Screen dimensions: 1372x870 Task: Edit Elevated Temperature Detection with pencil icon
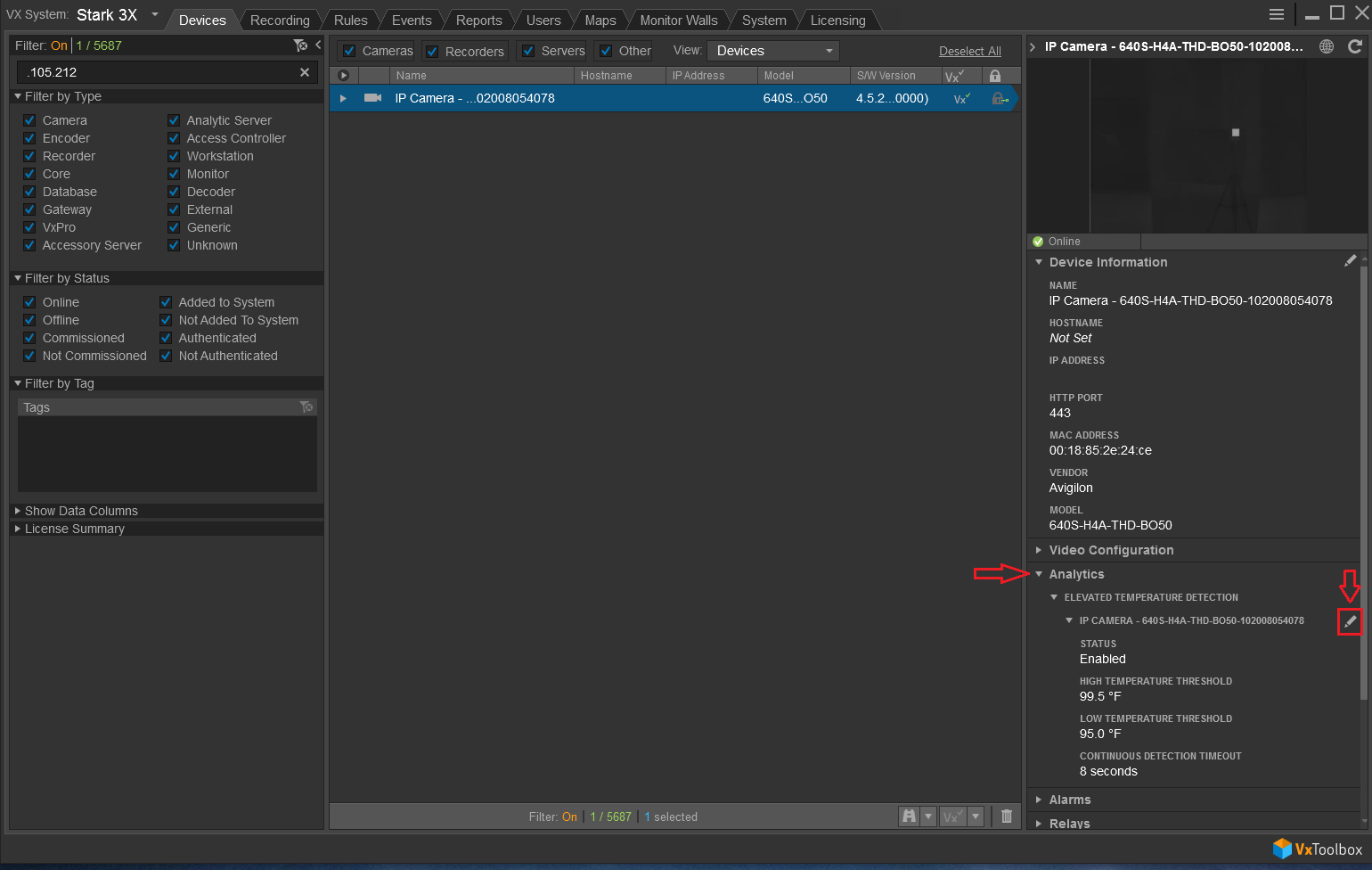pyautogui.click(x=1350, y=621)
